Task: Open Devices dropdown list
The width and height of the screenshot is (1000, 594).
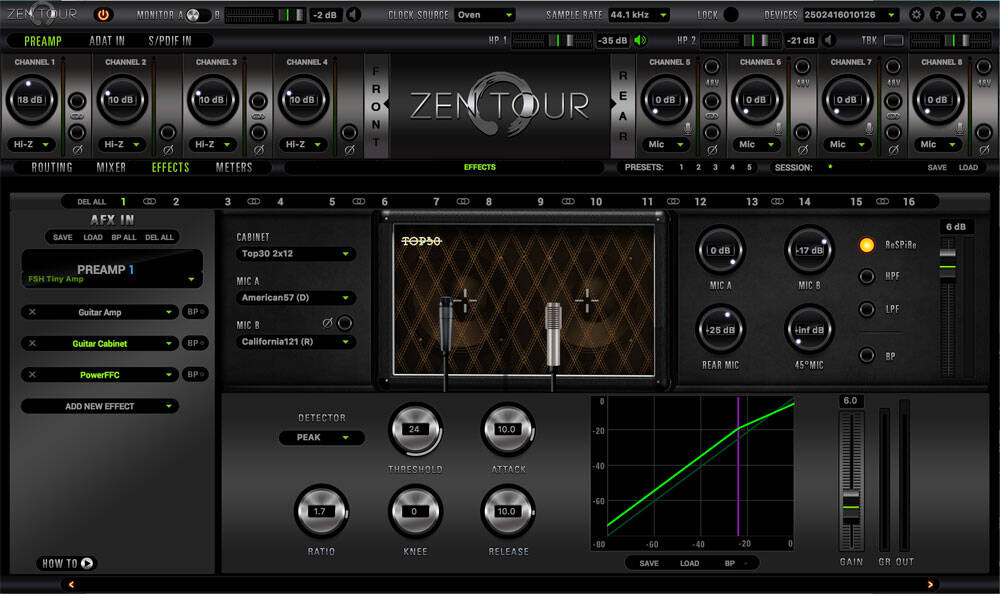Action: (850, 15)
